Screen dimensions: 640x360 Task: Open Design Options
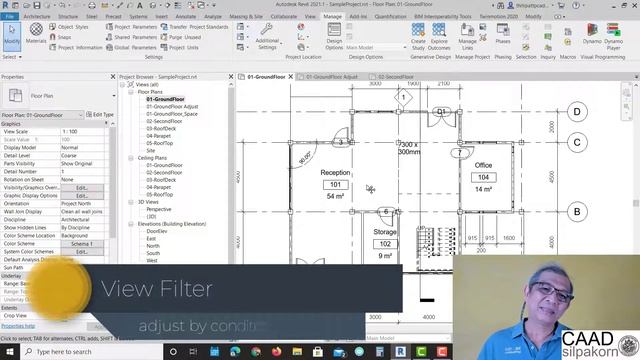334,36
